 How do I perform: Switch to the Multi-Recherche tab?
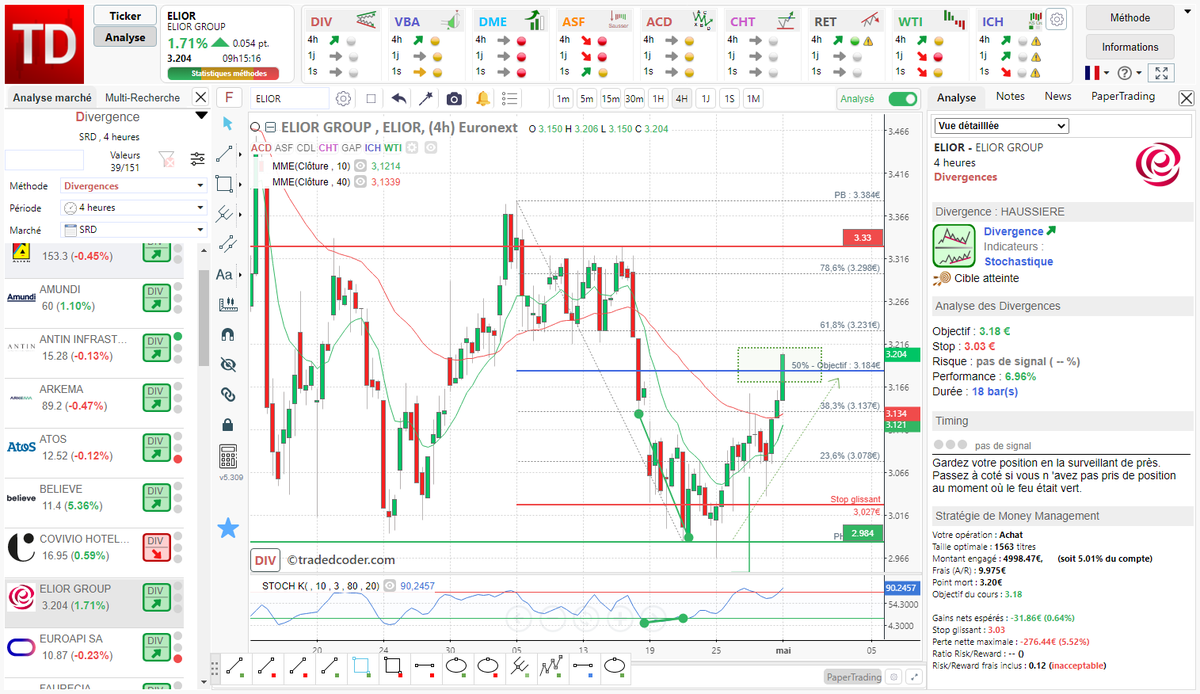point(143,98)
